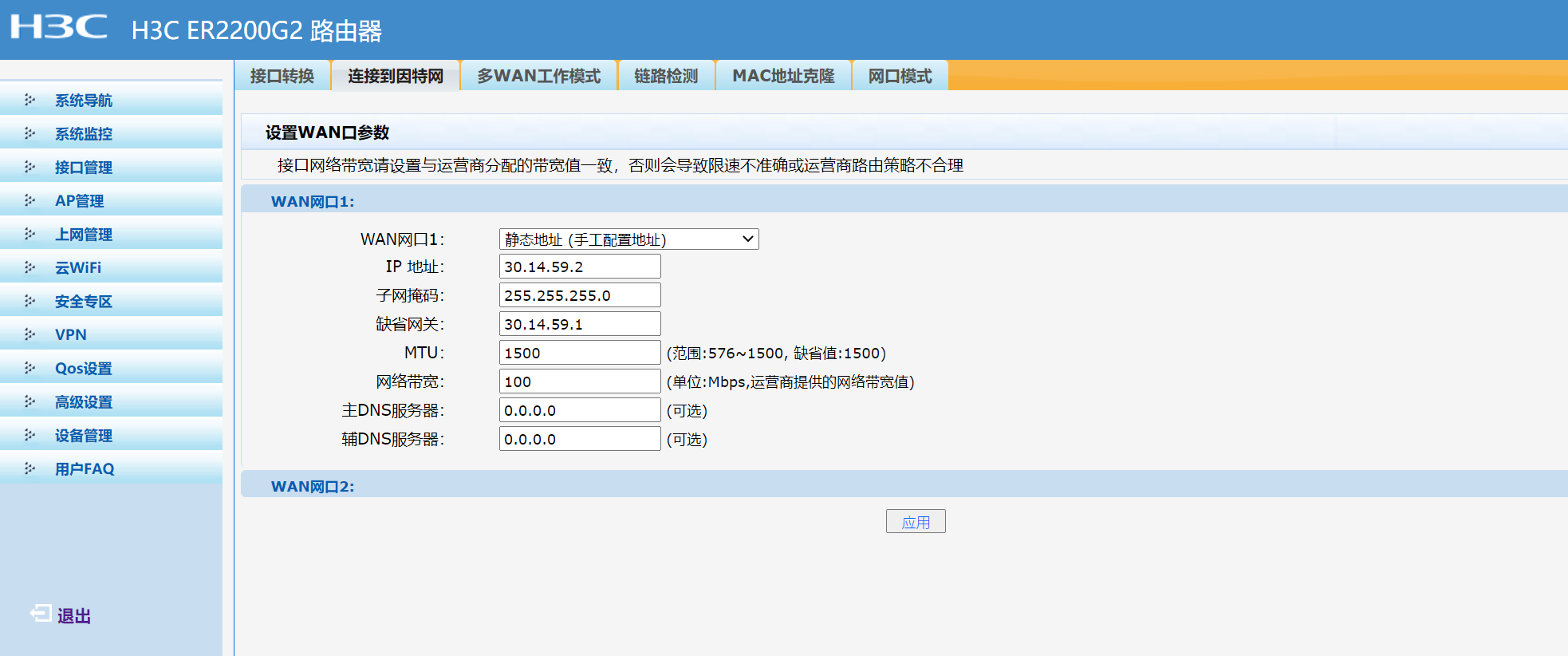The height and width of the screenshot is (656, 1568).
Task: Click the IP 地址 input field
Action: (x=580, y=267)
